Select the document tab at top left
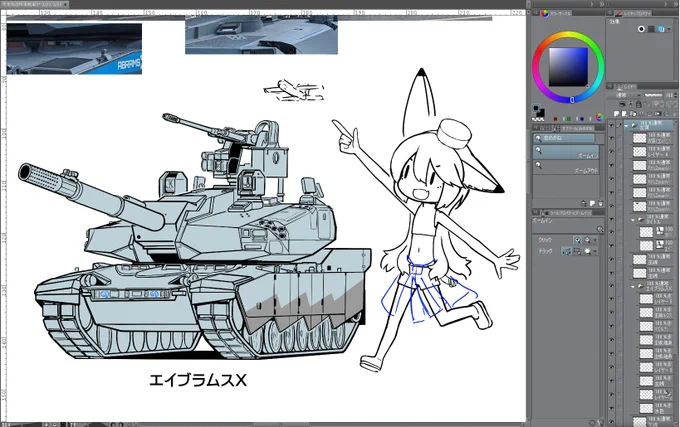 (x=34, y=4)
